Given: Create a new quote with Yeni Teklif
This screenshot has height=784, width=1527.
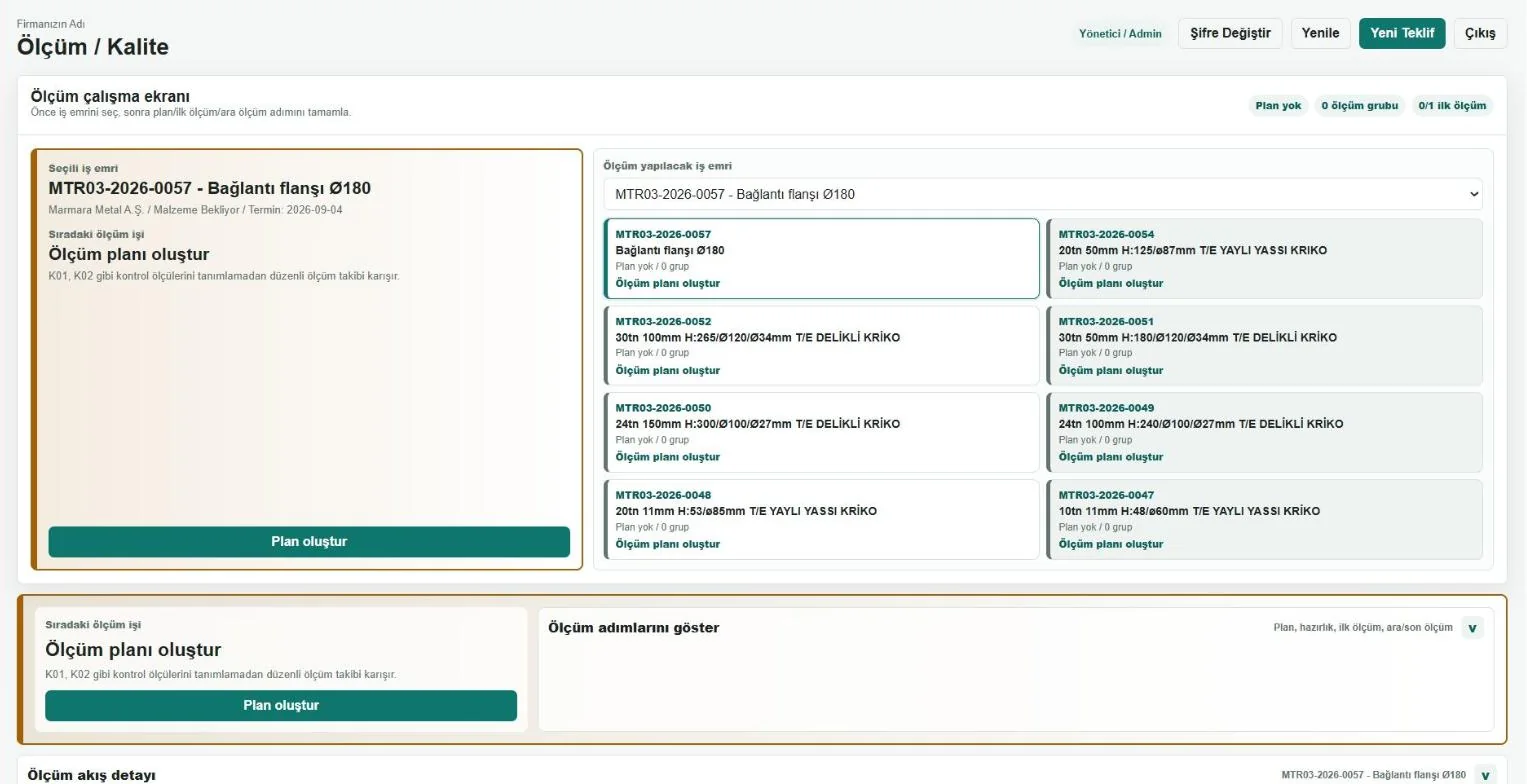Looking at the screenshot, I should coord(1402,33).
